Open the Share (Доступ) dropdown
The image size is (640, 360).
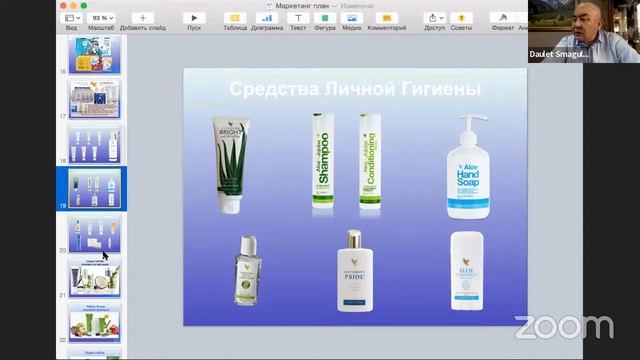(x=435, y=18)
